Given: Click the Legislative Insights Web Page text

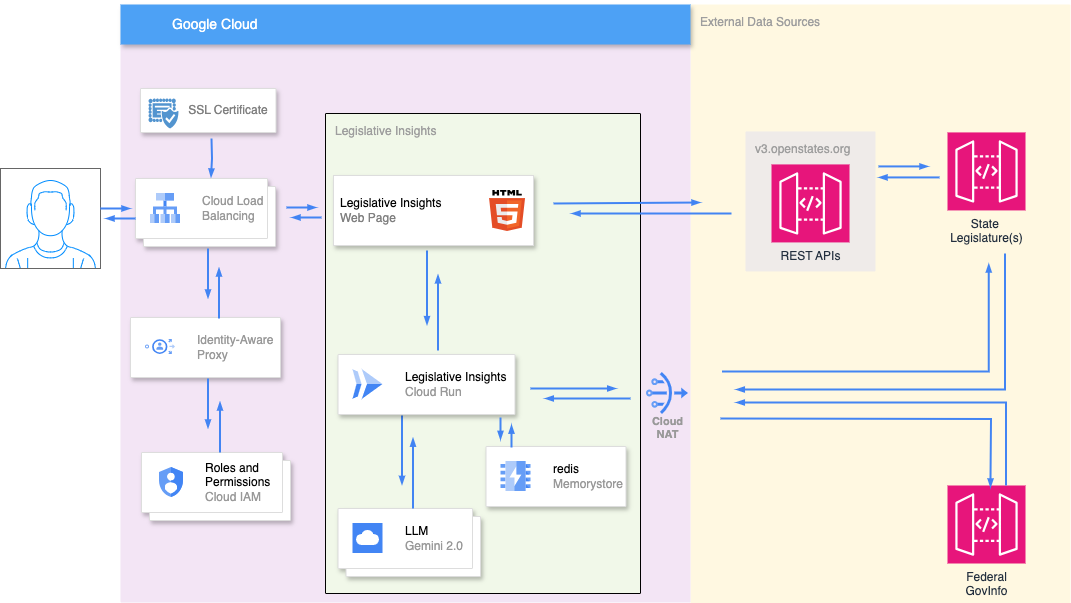Looking at the screenshot, I should [x=391, y=210].
